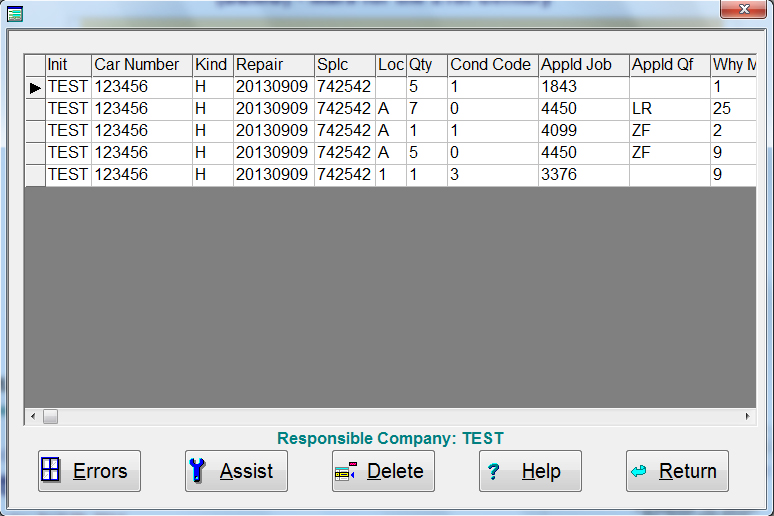The width and height of the screenshot is (774, 516).
Task: Click the wrench icon on Assist button
Action: [197, 471]
